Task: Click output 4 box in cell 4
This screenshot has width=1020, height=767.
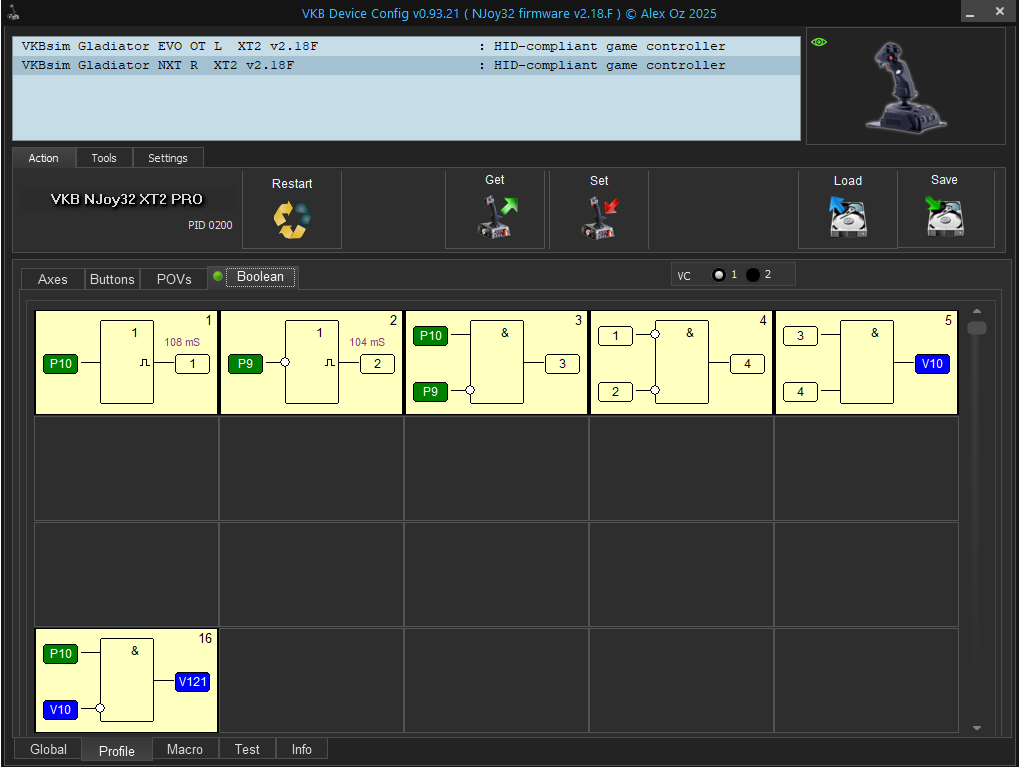Action: [747, 364]
